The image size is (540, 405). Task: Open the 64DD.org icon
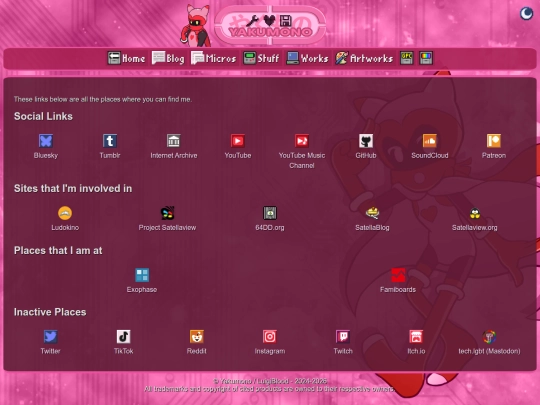click(x=270, y=213)
